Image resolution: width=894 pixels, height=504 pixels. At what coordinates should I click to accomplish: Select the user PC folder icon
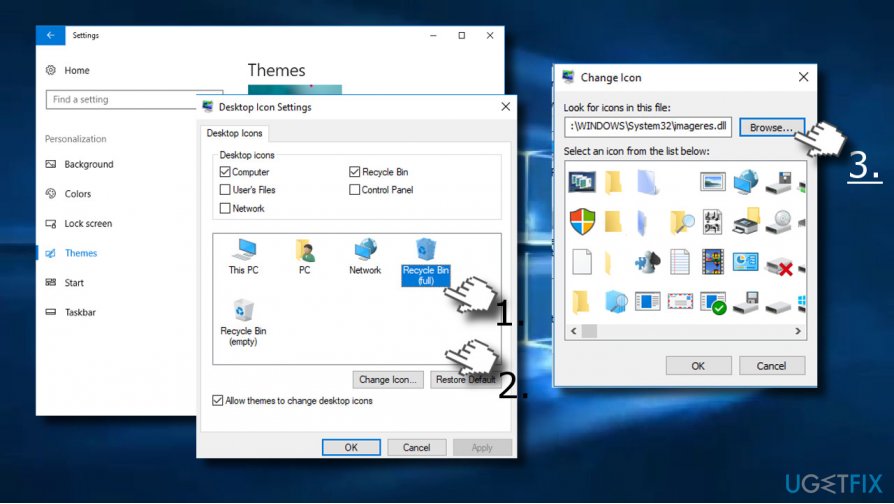(304, 257)
